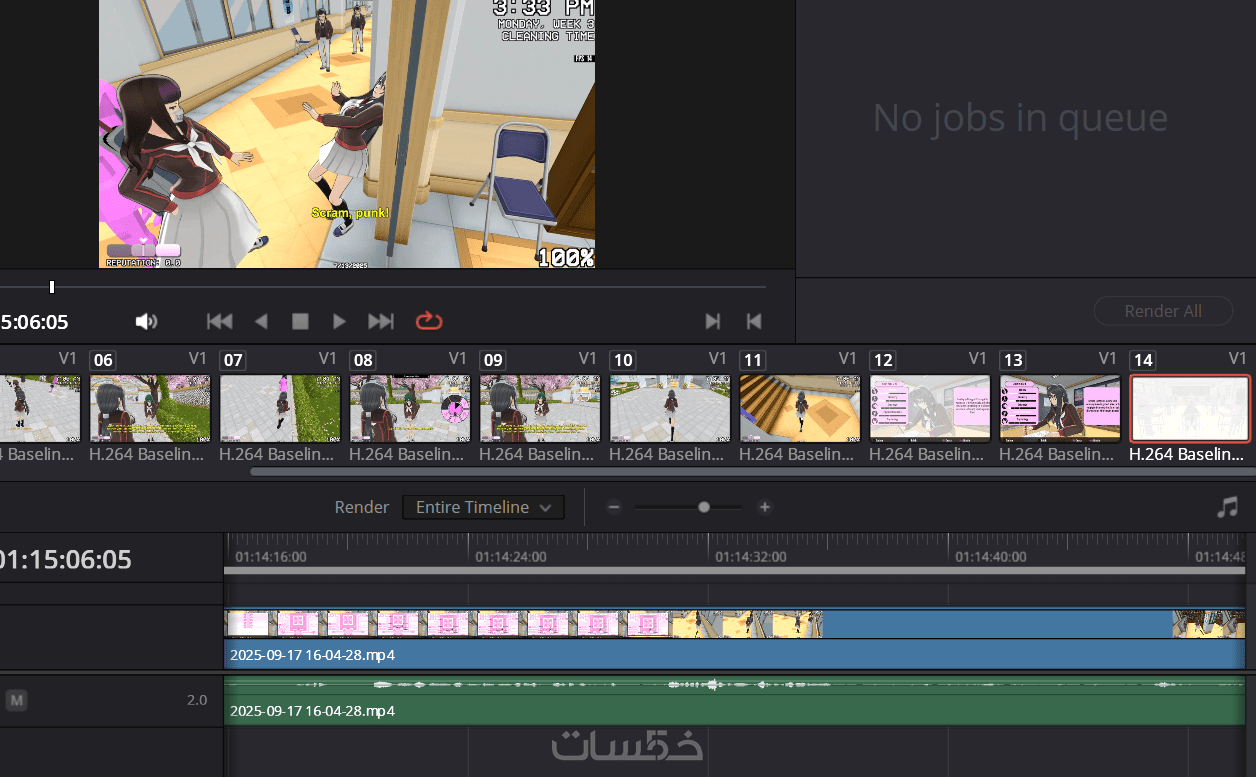Image resolution: width=1256 pixels, height=777 pixels.
Task: Click the music note audio icon
Action: click(1227, 507)
